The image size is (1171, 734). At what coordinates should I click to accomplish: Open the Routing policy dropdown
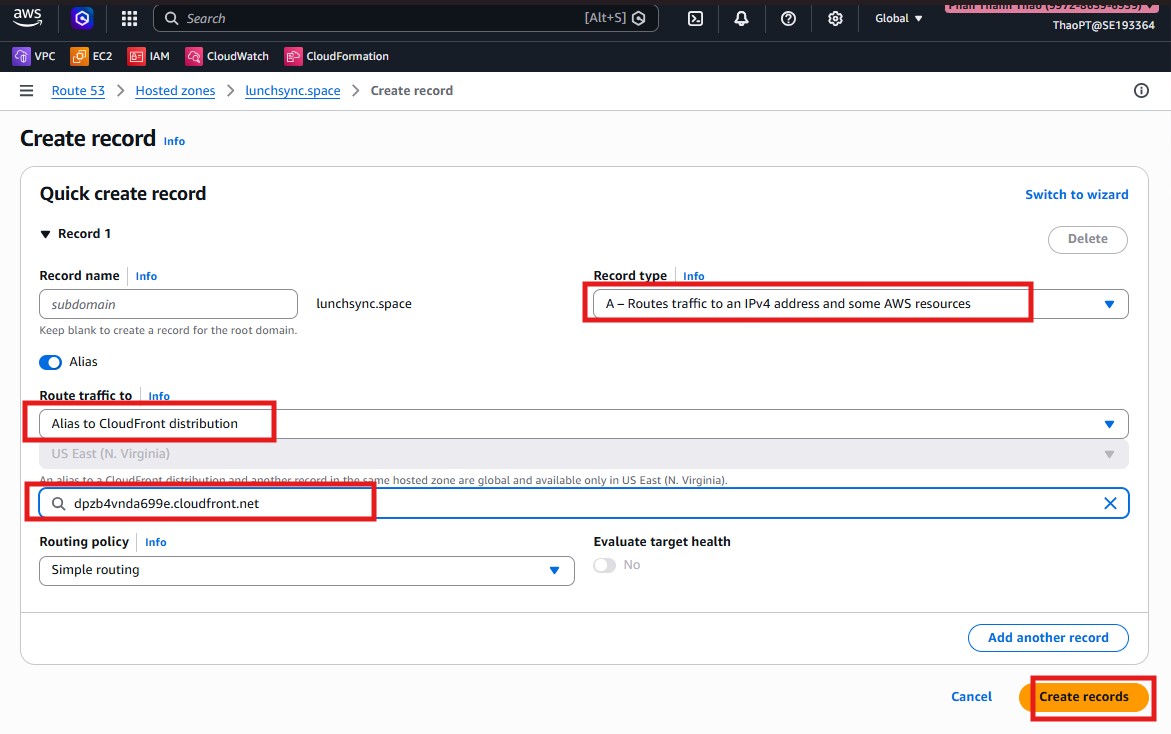tap(306, 570)
